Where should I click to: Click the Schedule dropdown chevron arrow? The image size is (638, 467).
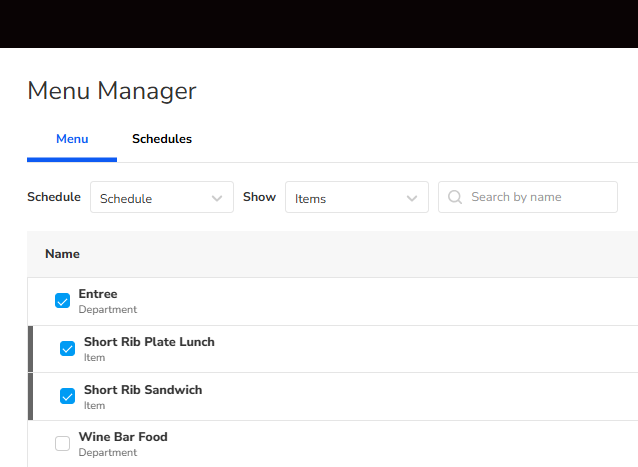pyautogui.click(x=217, y=198)
